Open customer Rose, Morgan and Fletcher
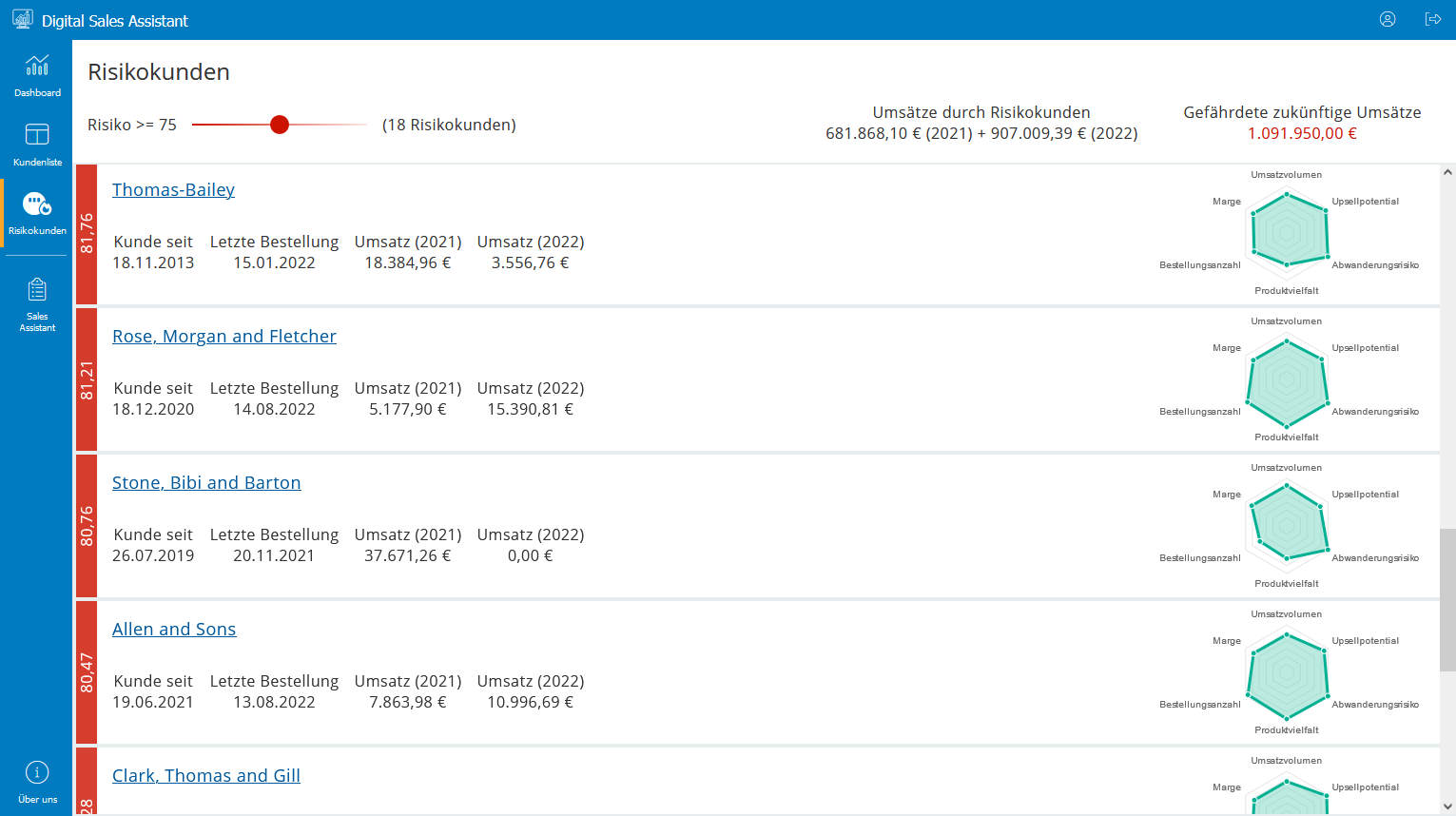Viewport: 1456px width, 816px height. click(x=224, y=336)
